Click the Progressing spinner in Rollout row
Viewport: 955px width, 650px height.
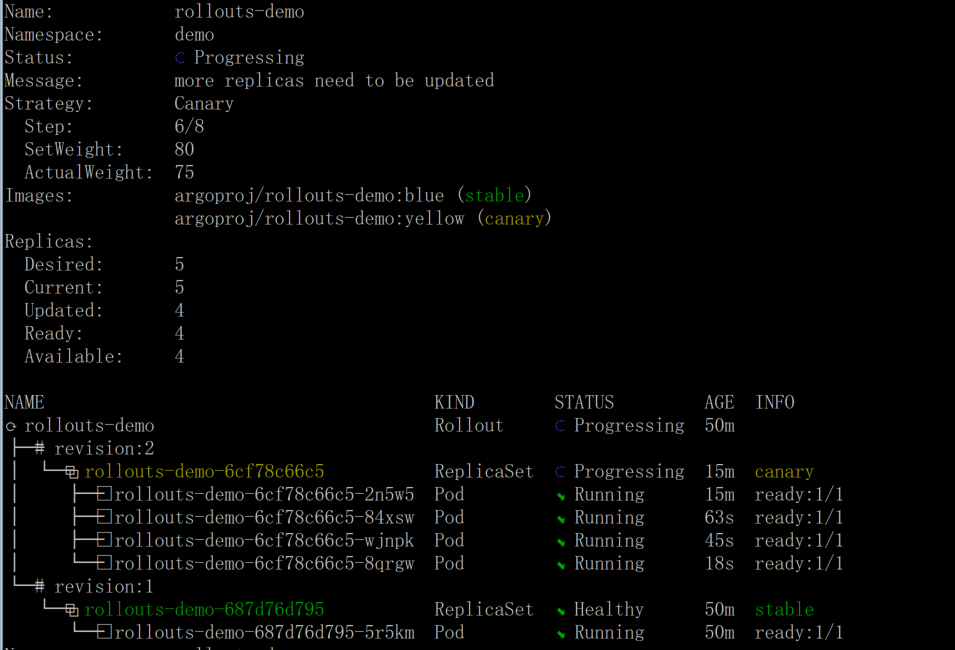coord(560,426)
